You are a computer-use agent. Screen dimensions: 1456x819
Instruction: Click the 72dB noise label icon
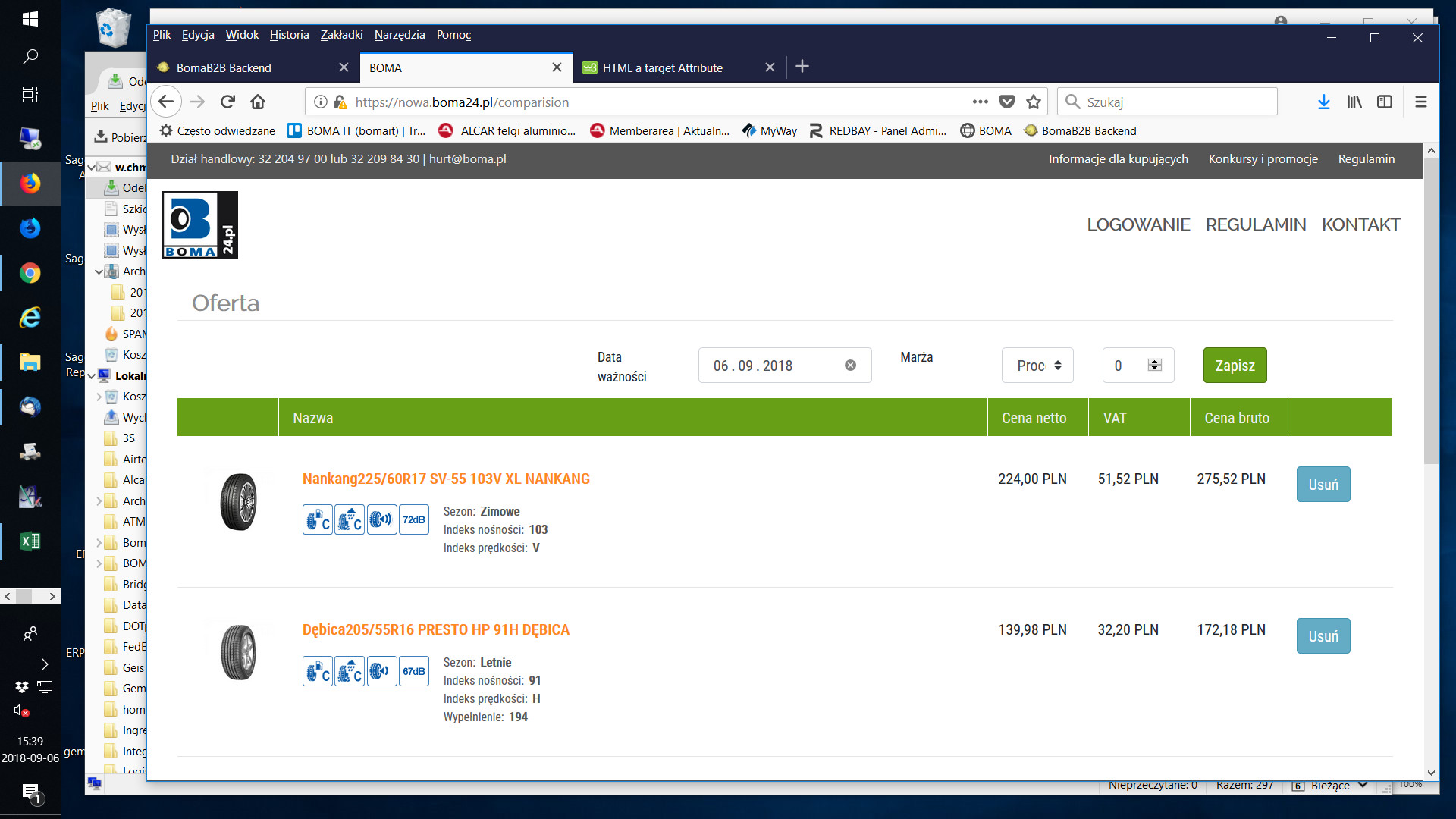tap(413, 520)
